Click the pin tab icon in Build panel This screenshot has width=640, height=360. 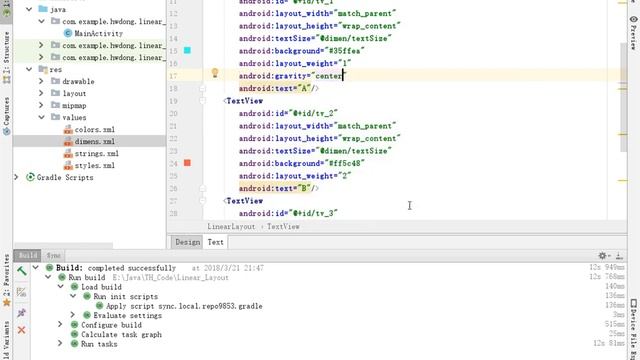[22, 313]
